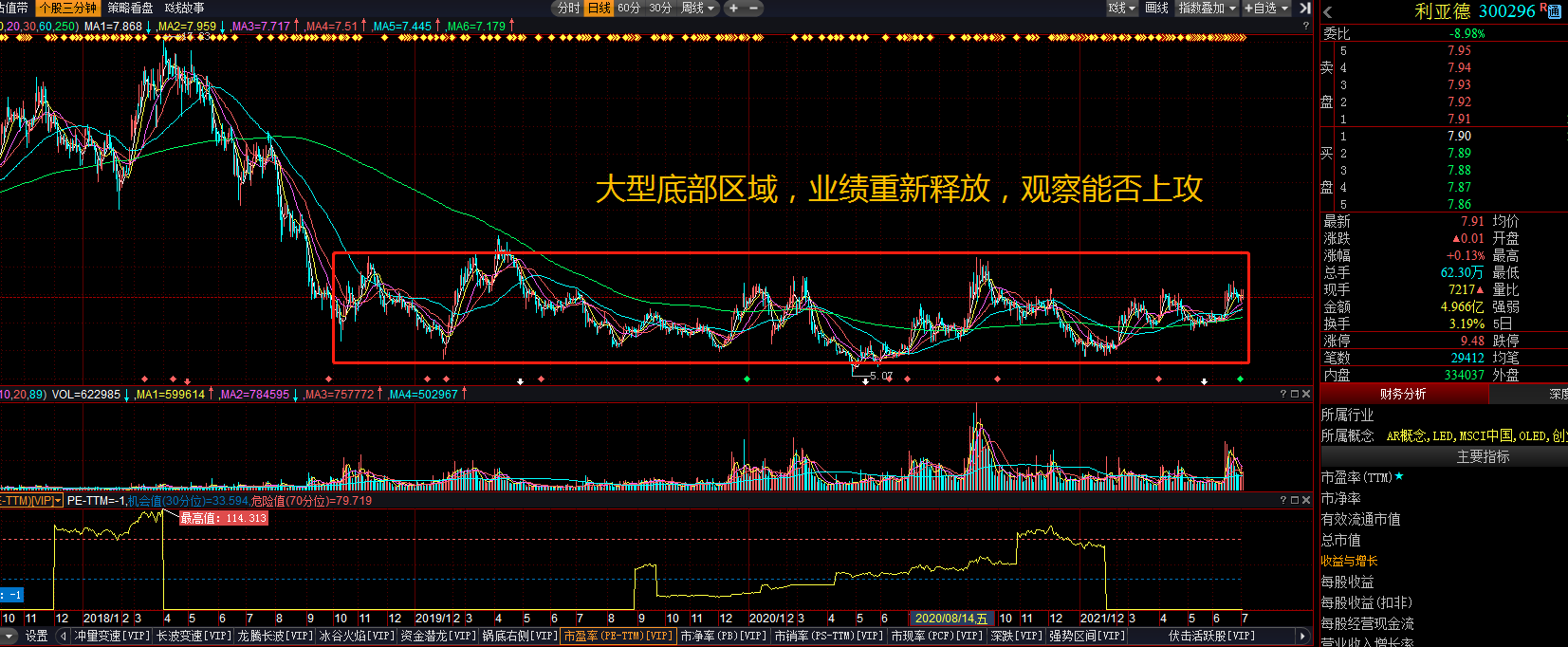Switch chart to 60分 period
The height and width of the screenshot is (647, 1568).
click(629, 8)
